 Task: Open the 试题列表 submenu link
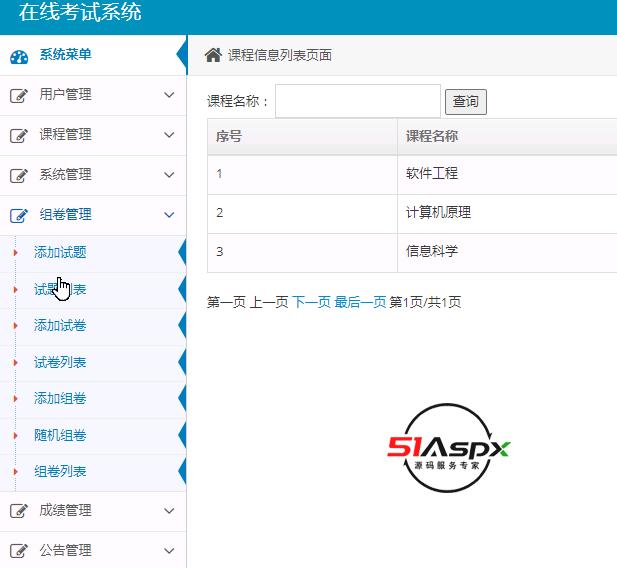pos(60,289)
